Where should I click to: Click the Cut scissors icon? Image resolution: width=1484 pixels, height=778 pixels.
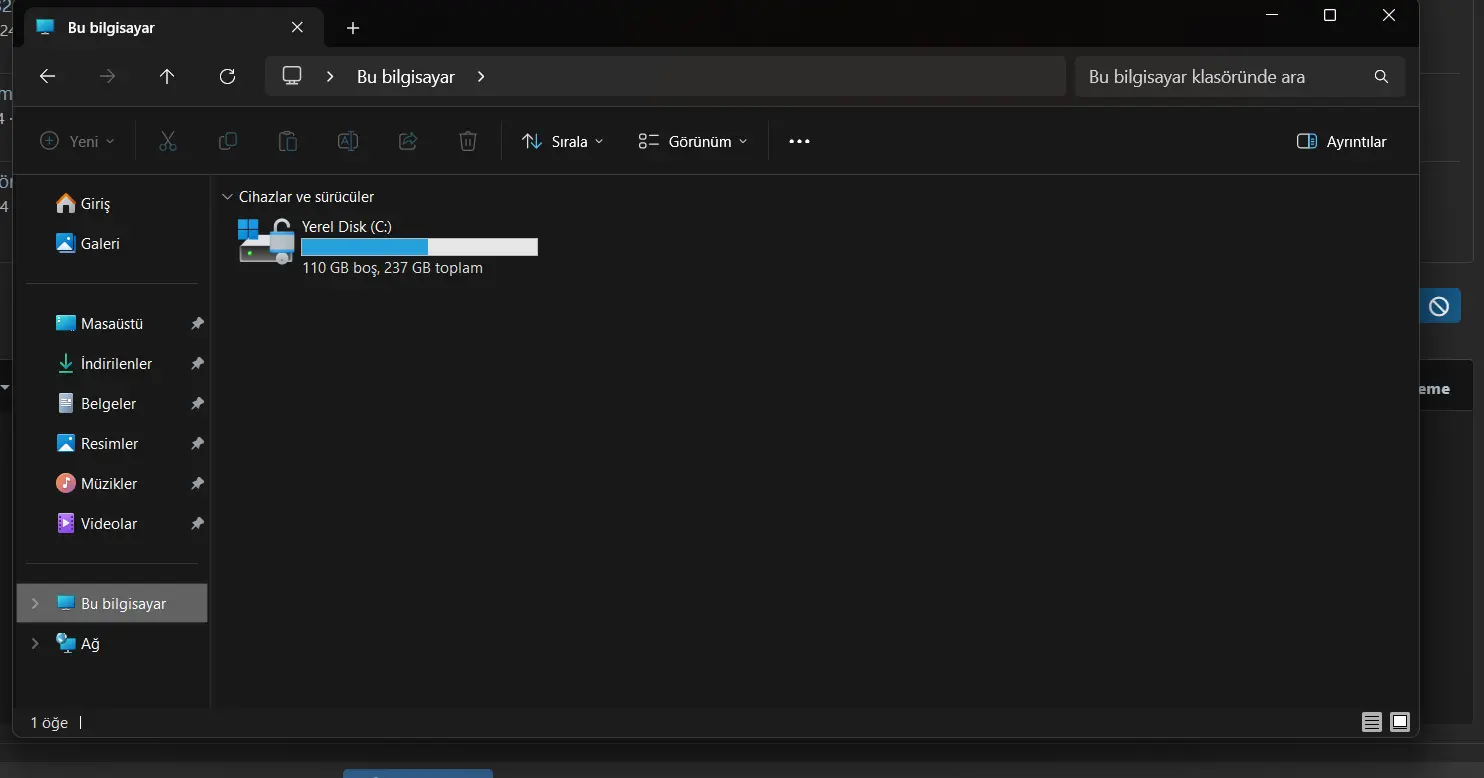(167, 141)
